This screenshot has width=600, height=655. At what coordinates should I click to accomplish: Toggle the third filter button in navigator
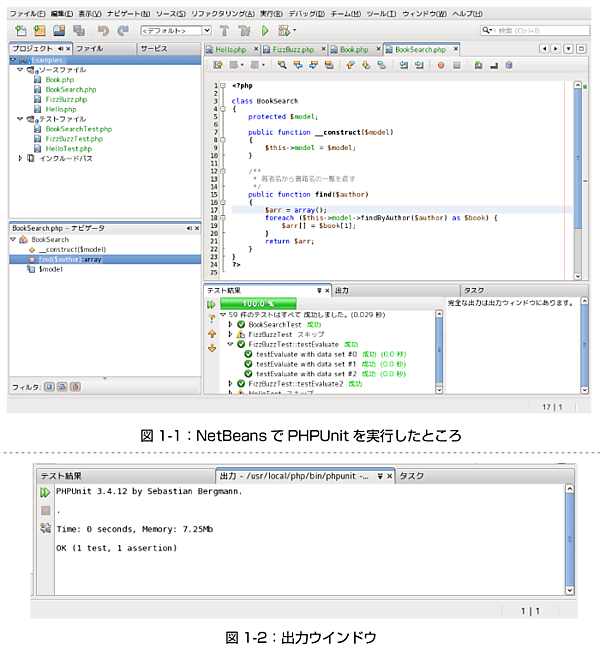click(74, 386)
